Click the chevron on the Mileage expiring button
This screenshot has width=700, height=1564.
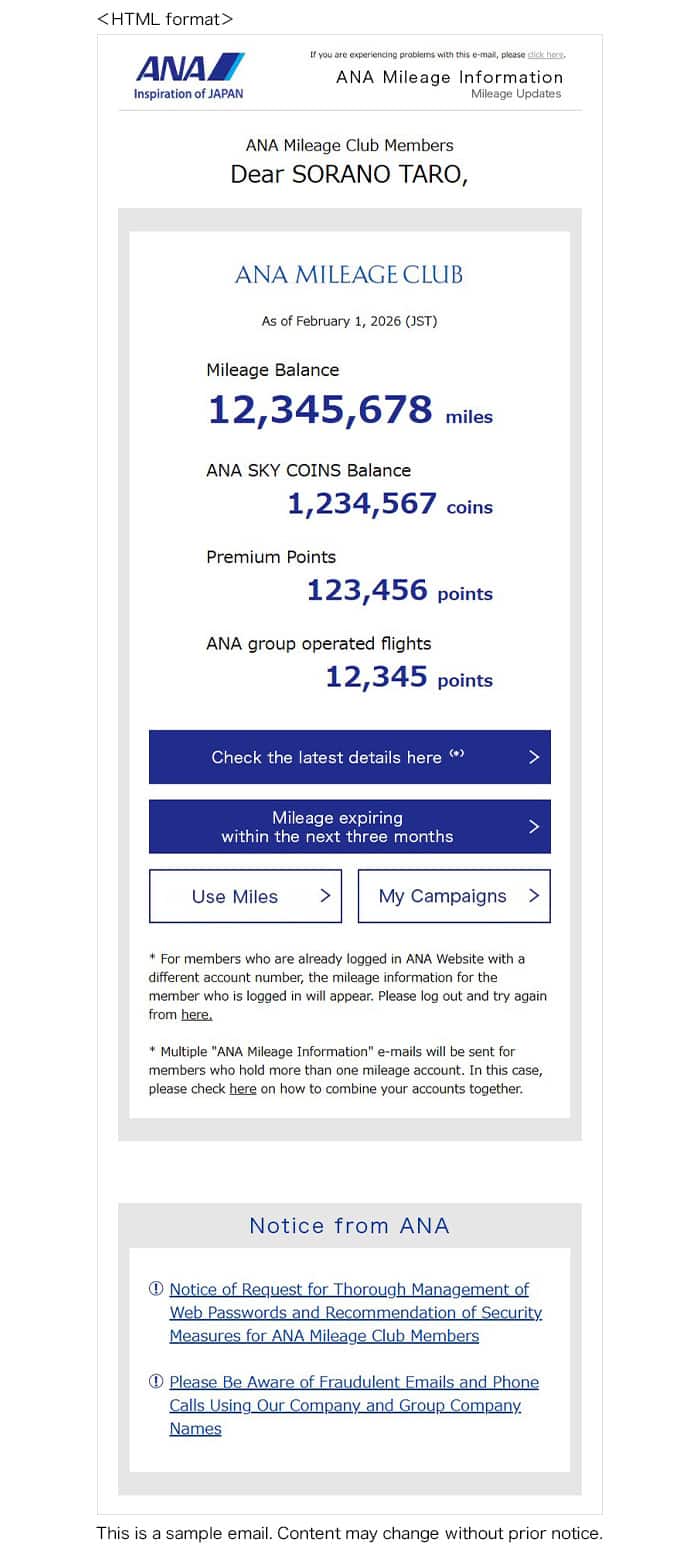point(534,827)
